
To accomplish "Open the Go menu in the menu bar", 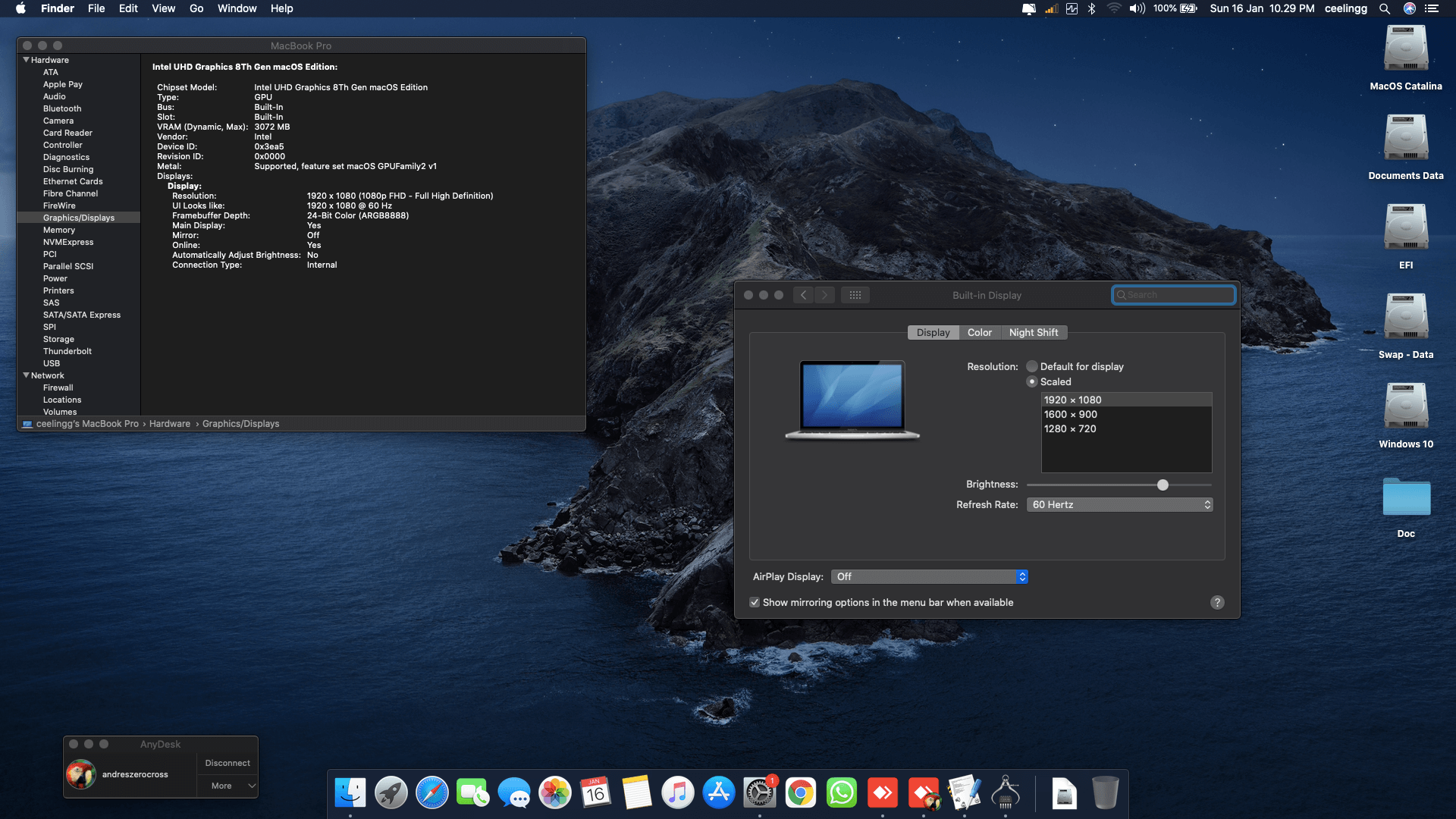I will tap(196, 8).
